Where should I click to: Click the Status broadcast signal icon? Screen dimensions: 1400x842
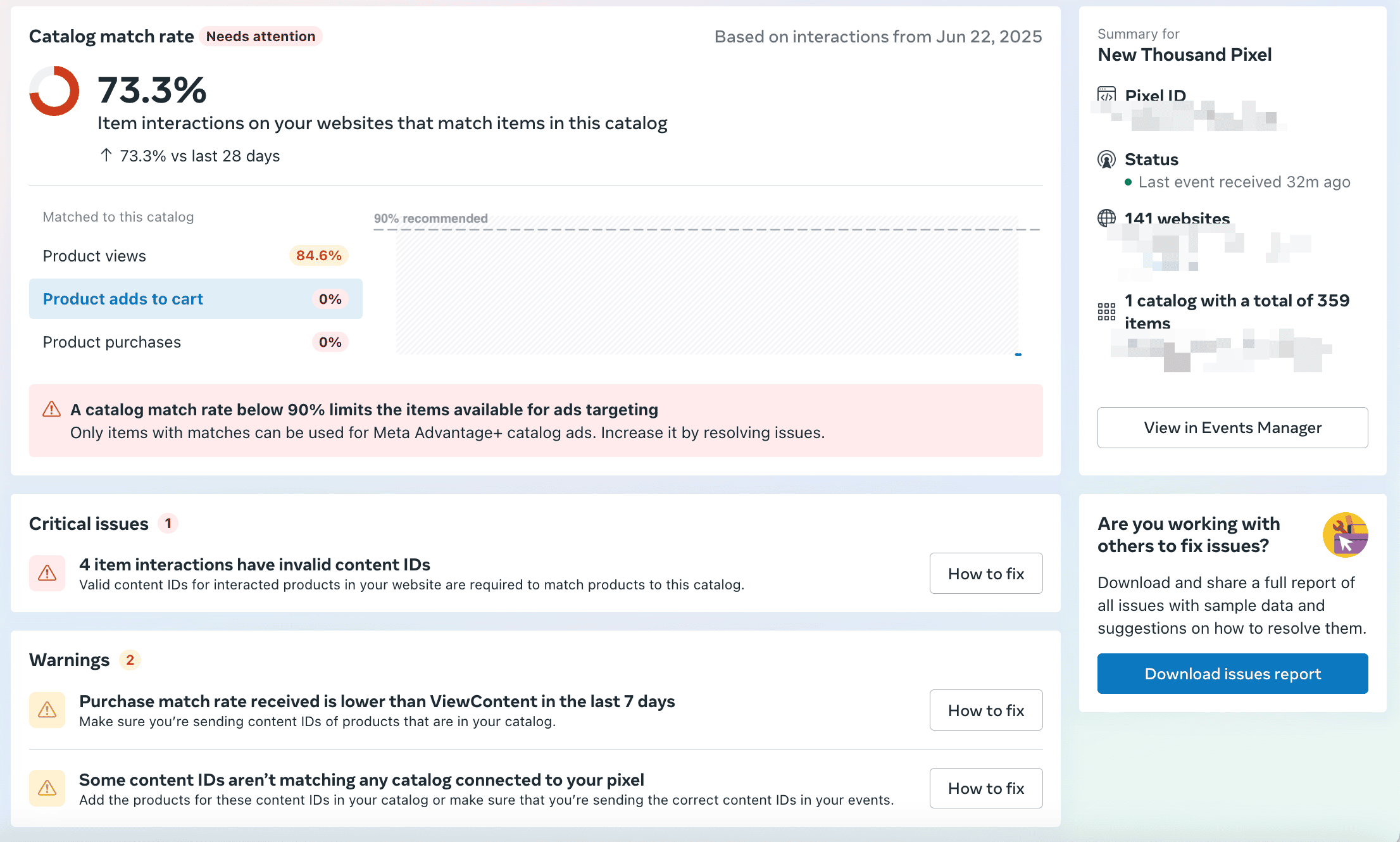pyautogui.click(x=1106, y=160)
